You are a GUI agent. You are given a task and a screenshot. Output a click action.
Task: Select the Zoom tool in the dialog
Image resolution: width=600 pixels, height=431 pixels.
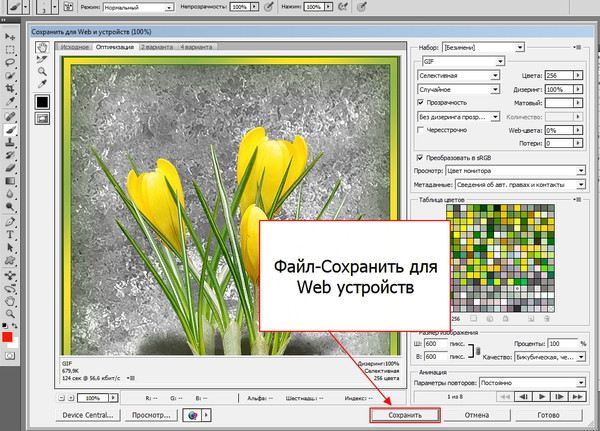[42, 71]
